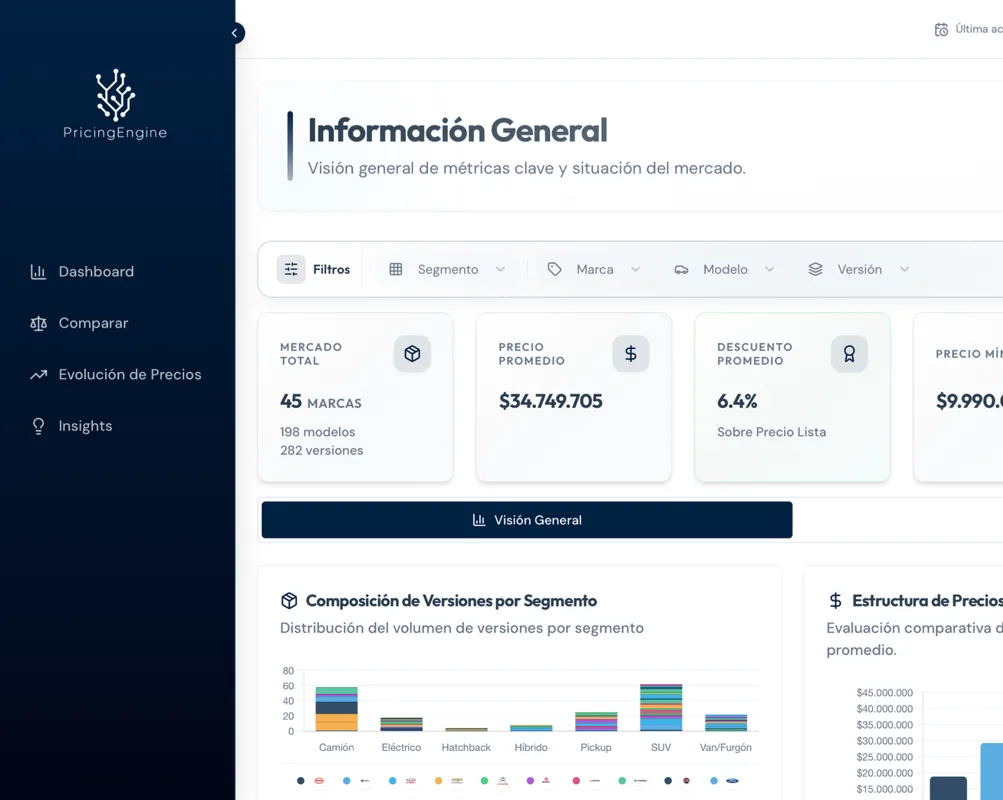Click the '45 MARCAS' value
This screenshot has width=1003, height=800.
[320, 402]
